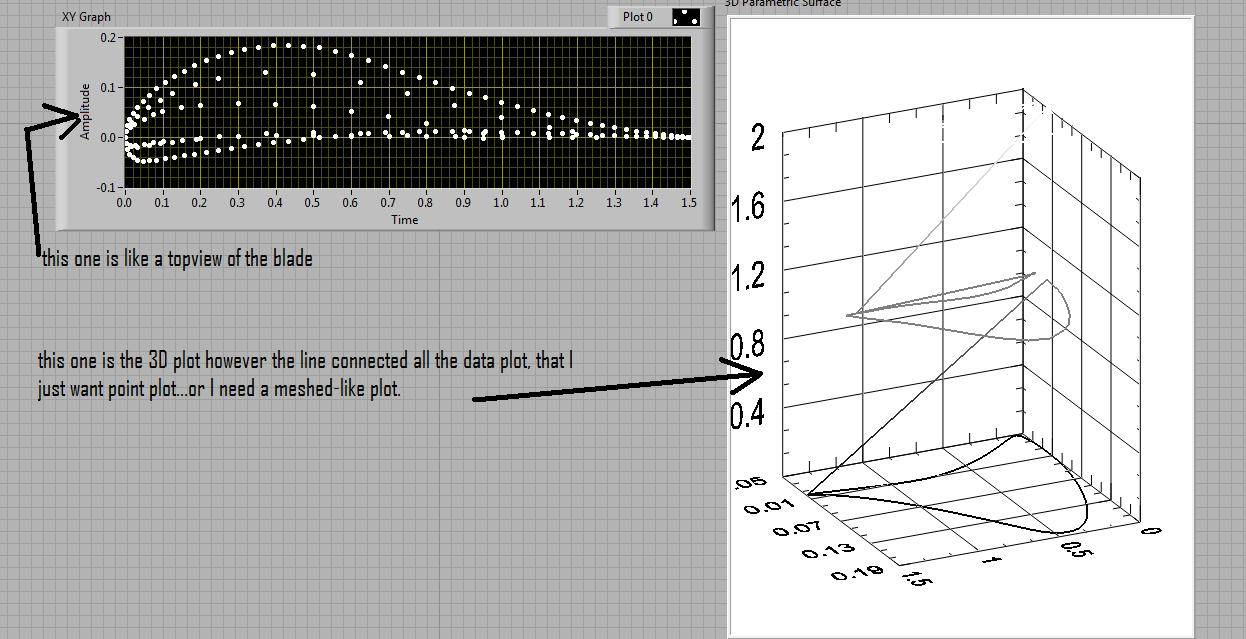The width and height of the screenshot is (1246, 639).
Task: Select the XY Graph title label
Action: tap(86, 17)
